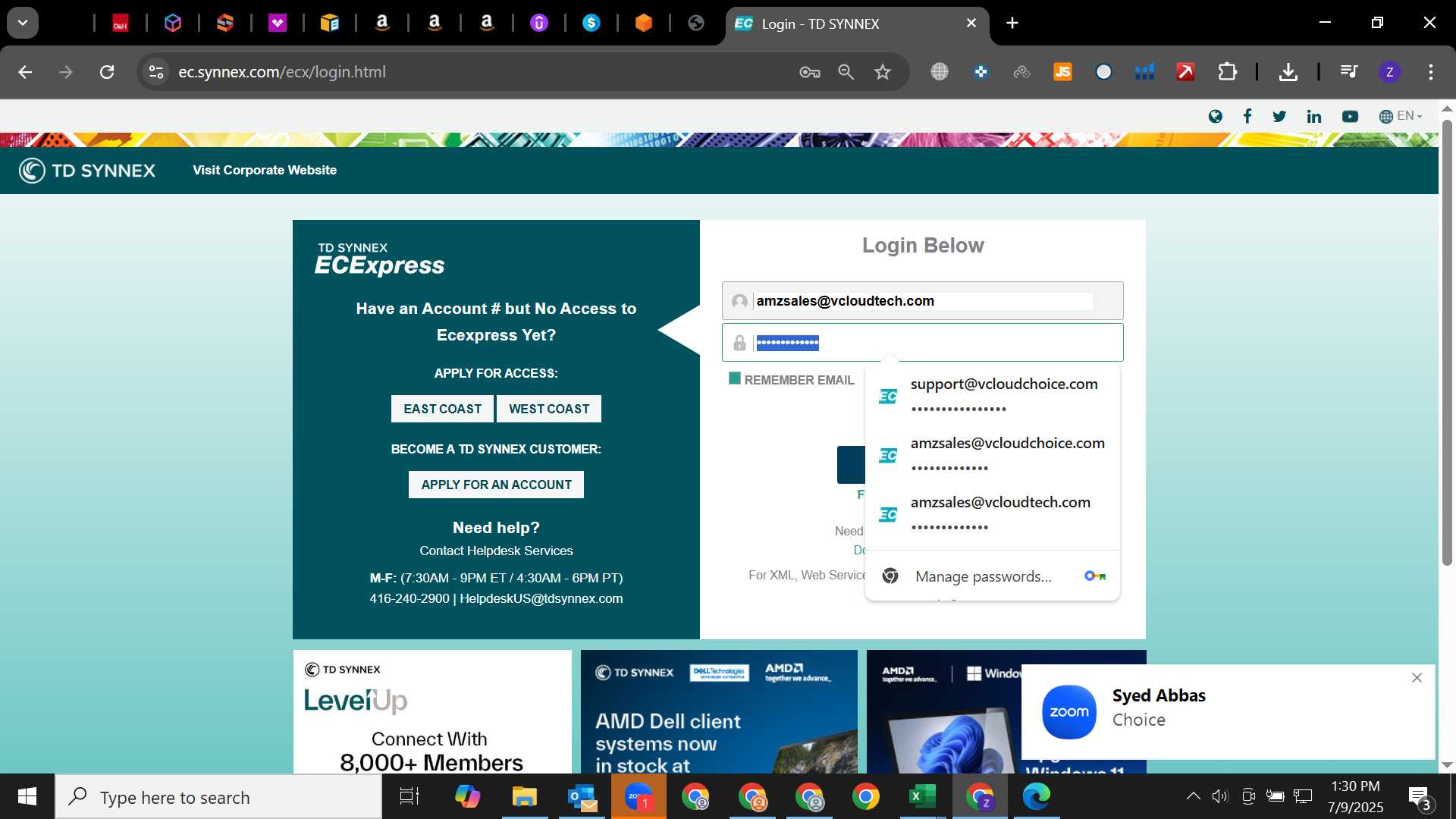1456x819 pixels.
Task: Open a new browser tab with plus button
Action: click(1012, 23)
